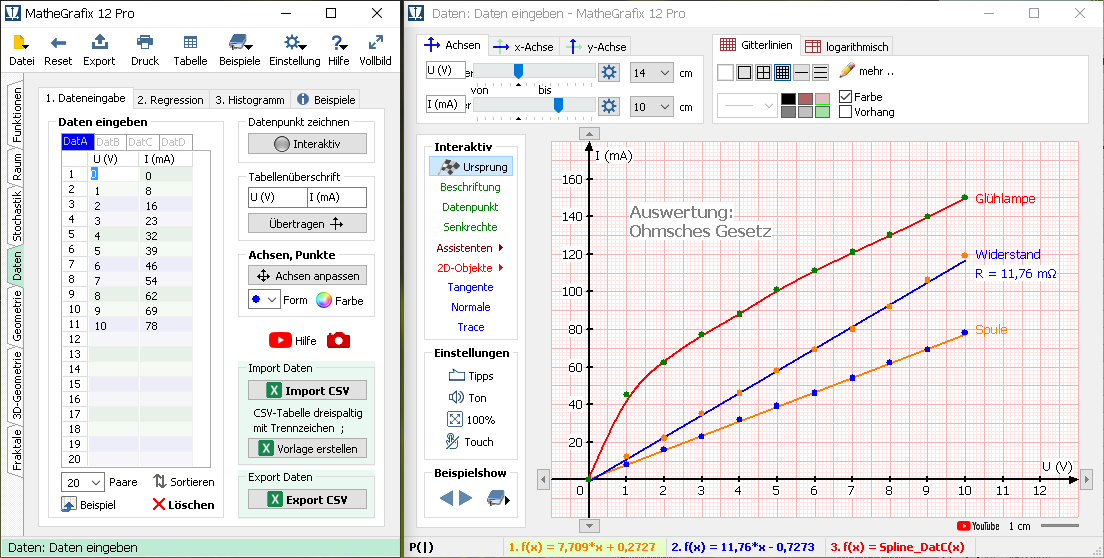Select the multiple horizontal lines grid style
The height and width of the screenshot is (558, 1104).
(820, 72)
